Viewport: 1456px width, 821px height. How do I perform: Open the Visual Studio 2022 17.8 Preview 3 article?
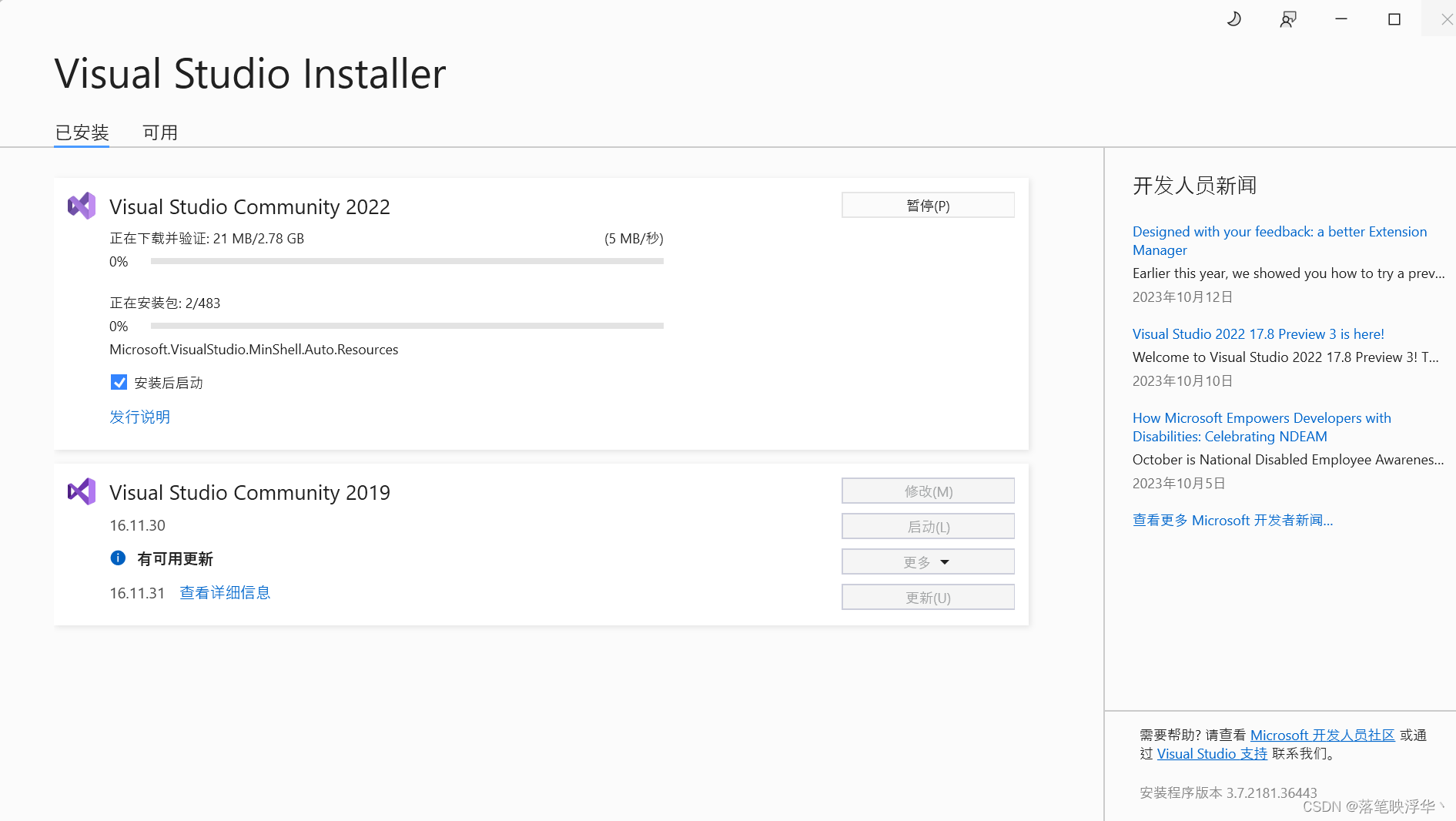1257,333
